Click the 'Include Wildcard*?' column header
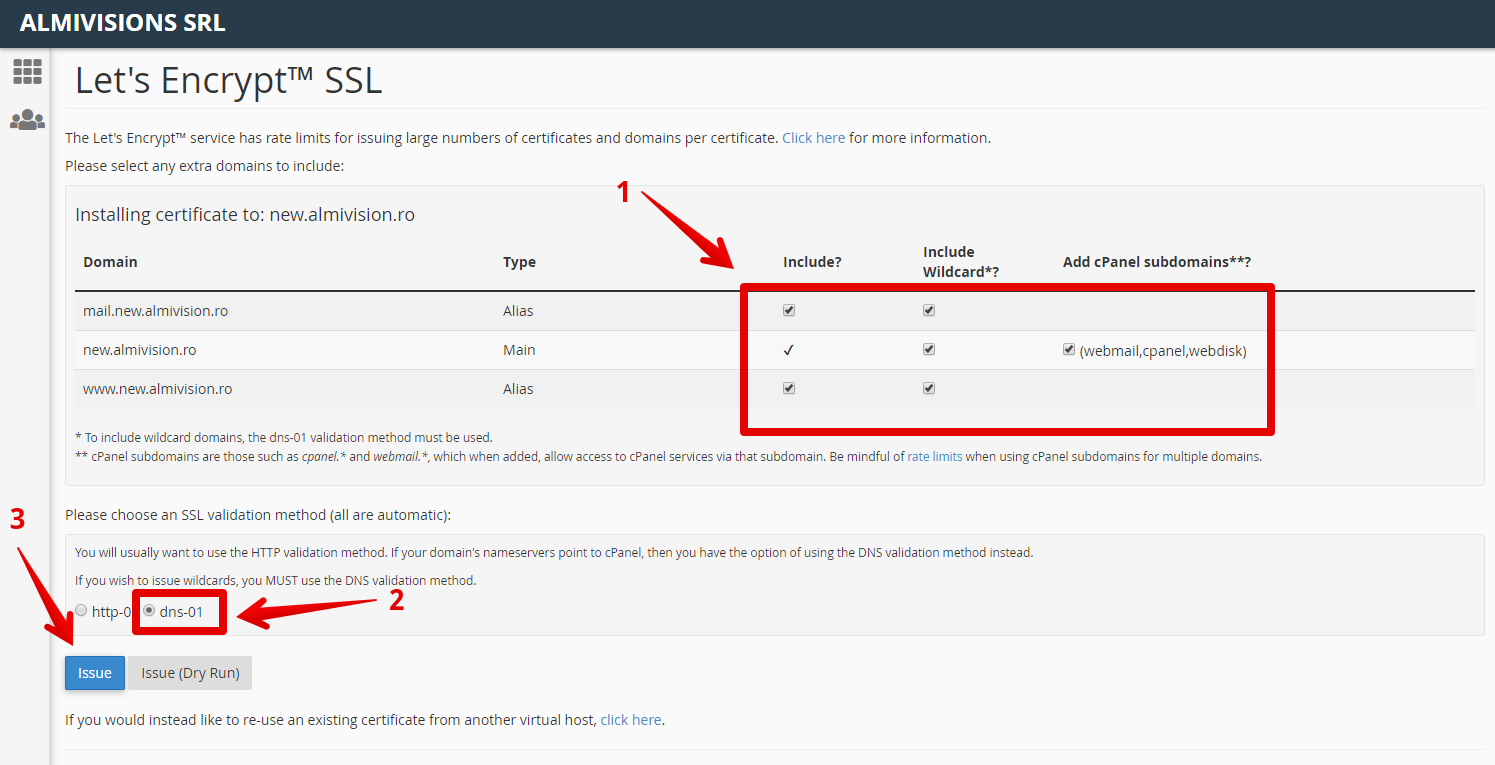 [x=961, y=262]
